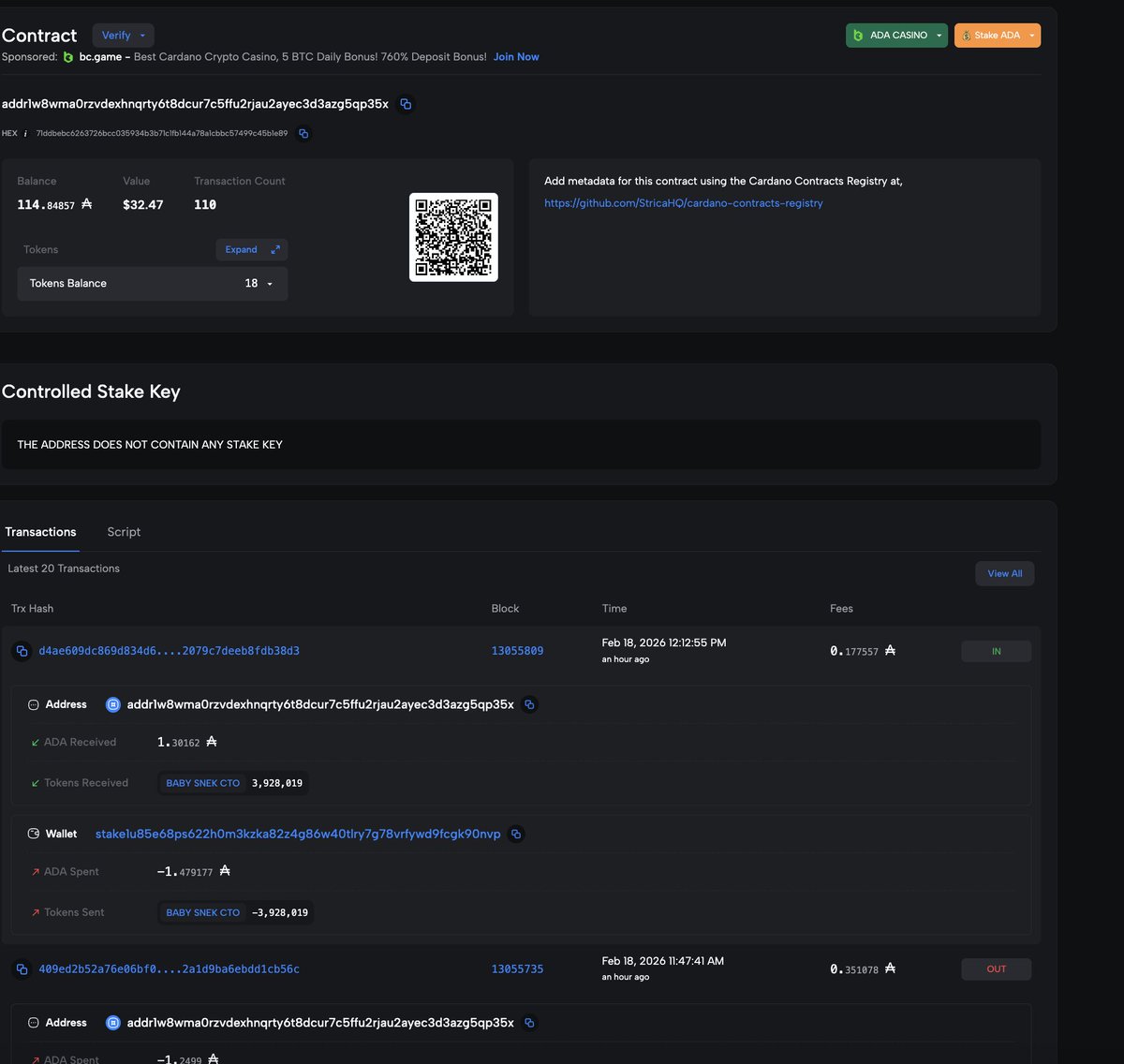
Task: Click the Trx Hash column header
Action: coord(32,609)
